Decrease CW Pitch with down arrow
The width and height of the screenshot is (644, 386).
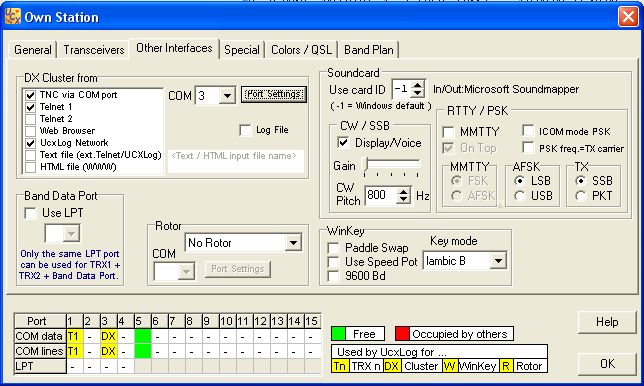[x=404, y=200]
